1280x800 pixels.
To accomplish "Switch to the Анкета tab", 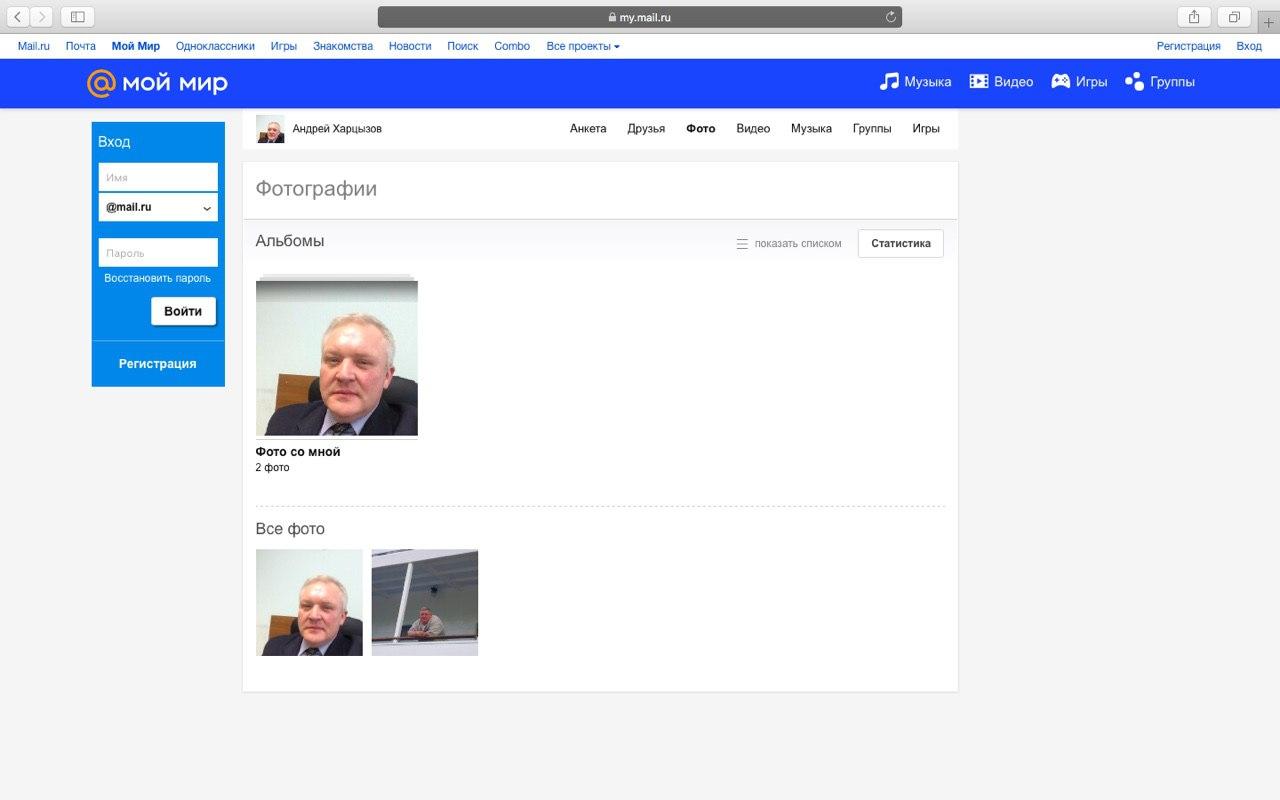I will point(588,129).
